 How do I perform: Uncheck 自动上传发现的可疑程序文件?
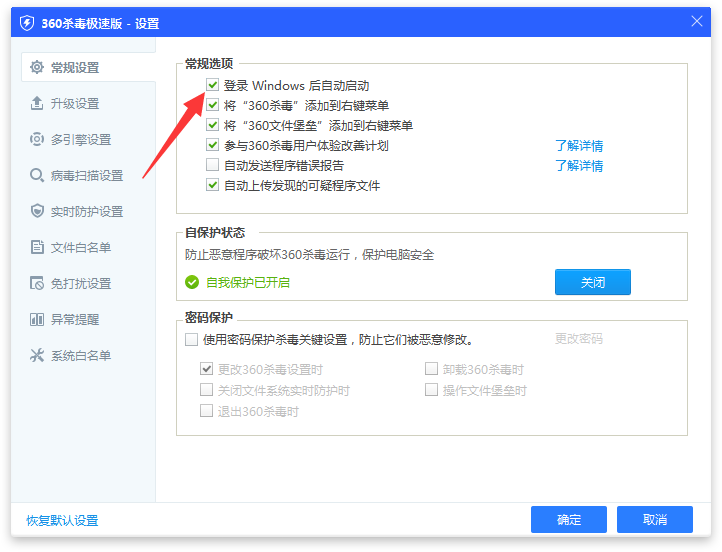pos(212,185)
